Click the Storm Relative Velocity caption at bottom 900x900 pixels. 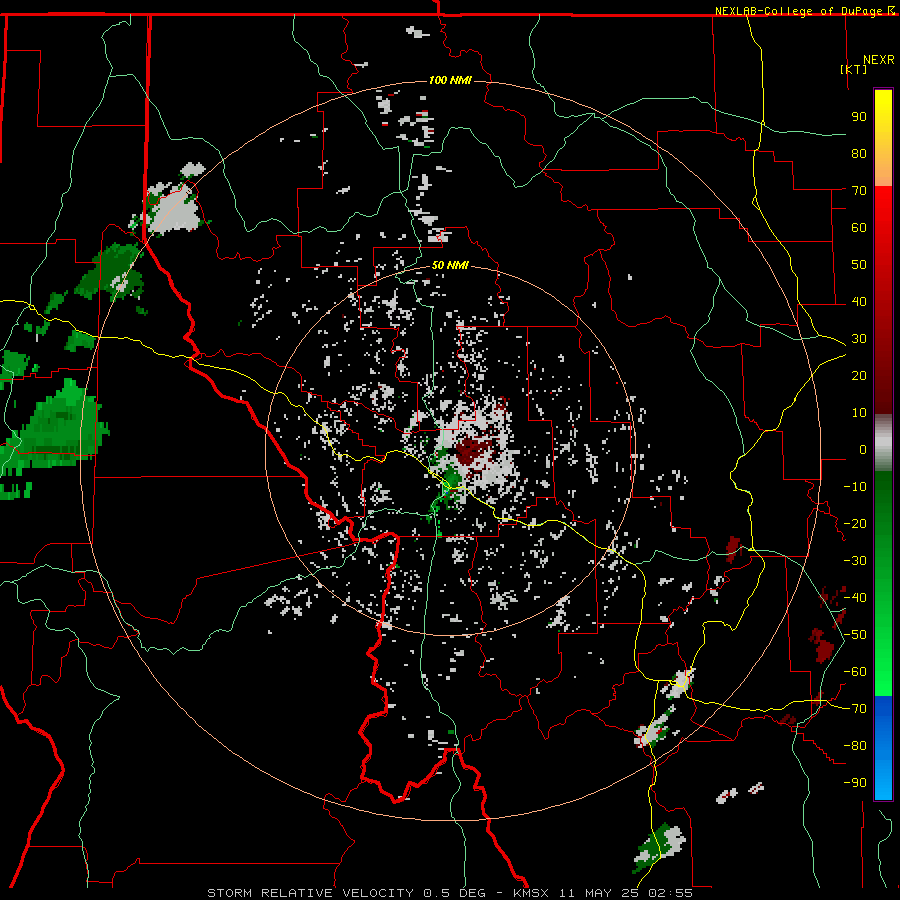tap(449, 893)
